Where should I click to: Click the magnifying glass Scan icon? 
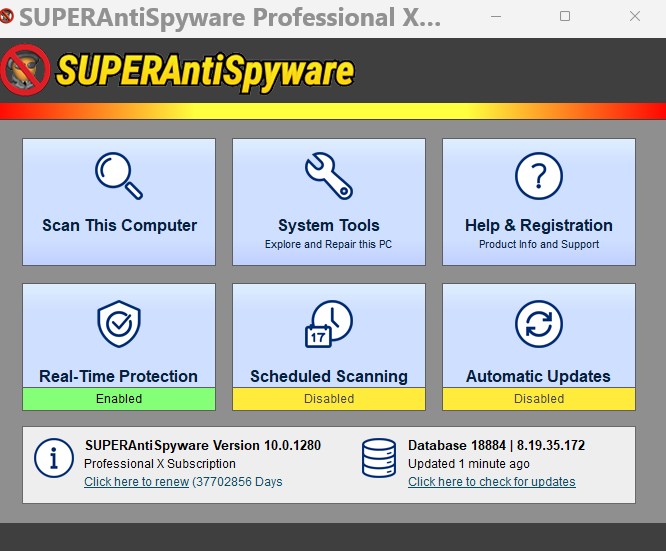click(x=119, y=176)
